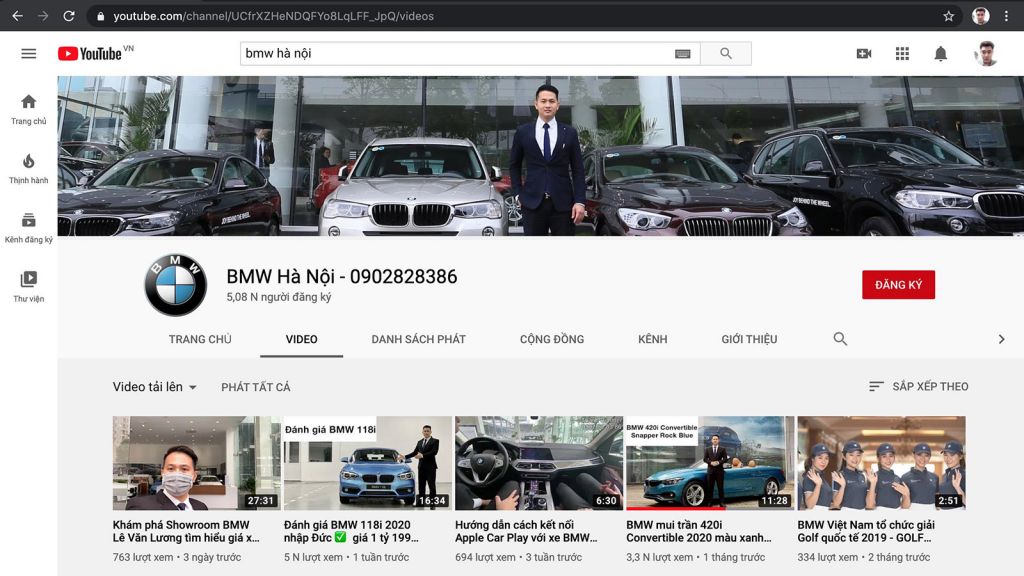Click the search box with bmw hà nội
The height and width of the screenshot is (576, 1024).
(455, 54)
